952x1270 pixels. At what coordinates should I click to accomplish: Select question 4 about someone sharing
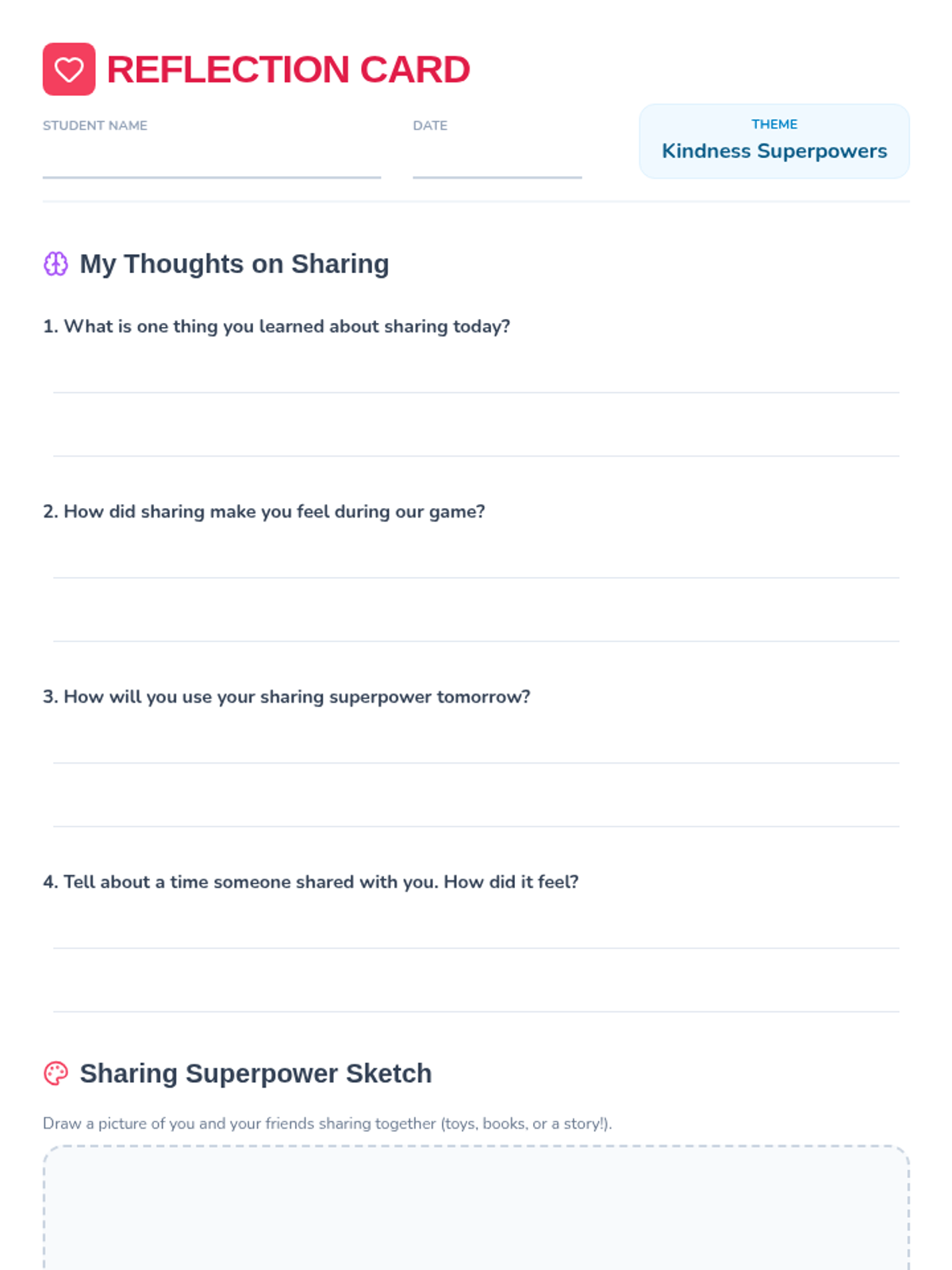(311, 882)
